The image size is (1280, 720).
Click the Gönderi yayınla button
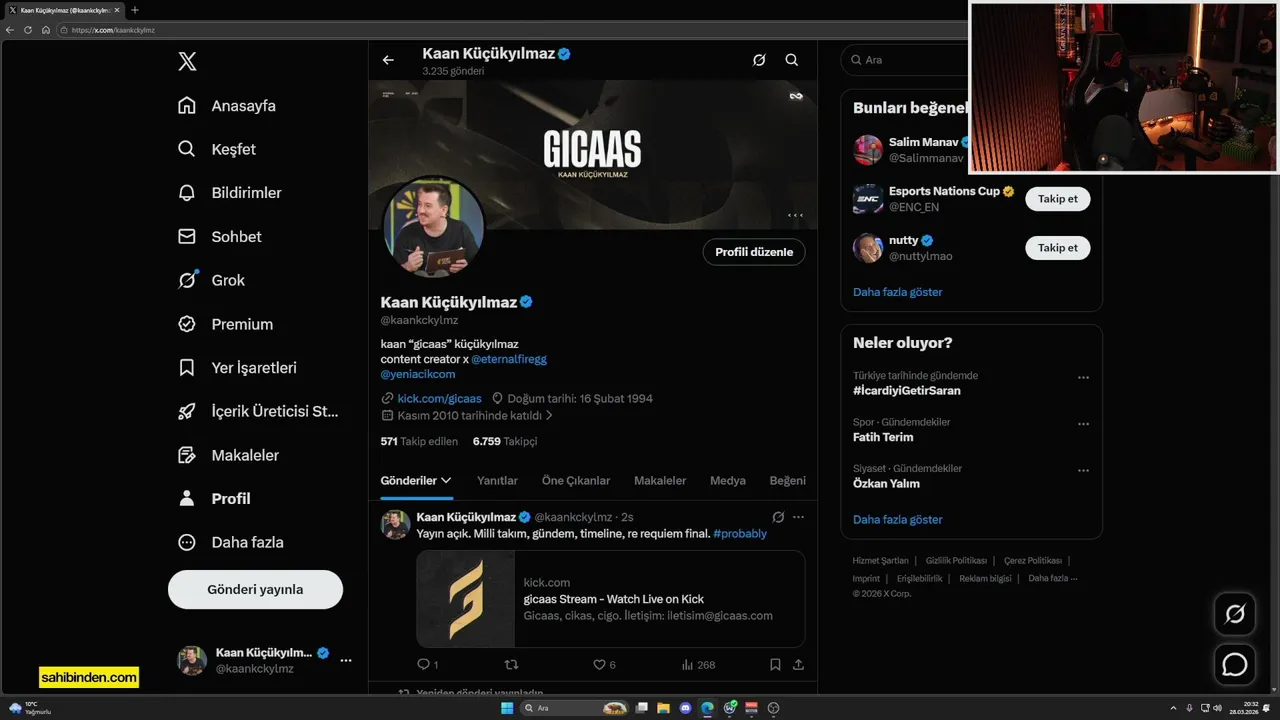255,589
